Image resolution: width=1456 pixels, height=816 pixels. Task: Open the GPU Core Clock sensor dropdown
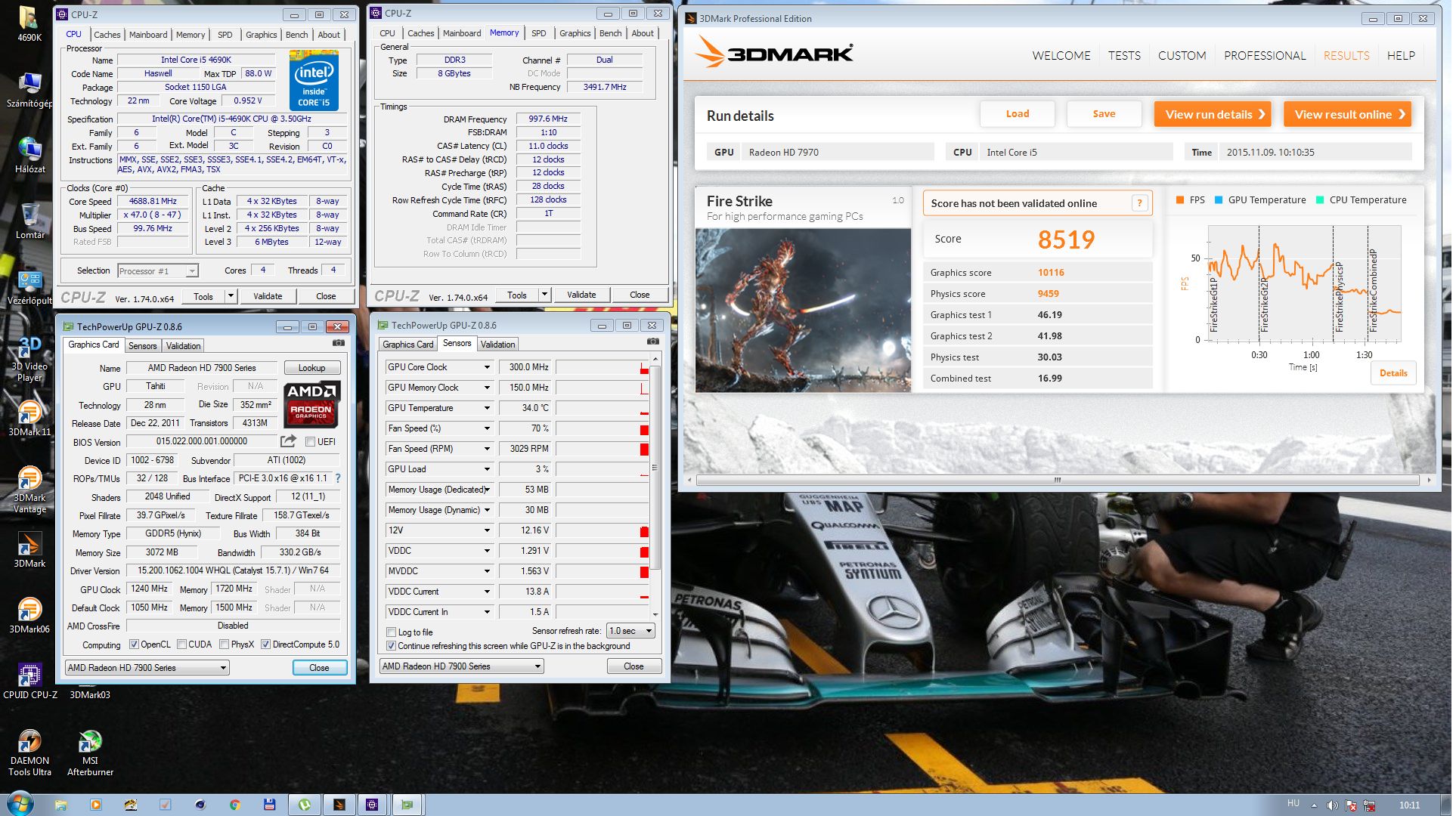pos(487,367)
